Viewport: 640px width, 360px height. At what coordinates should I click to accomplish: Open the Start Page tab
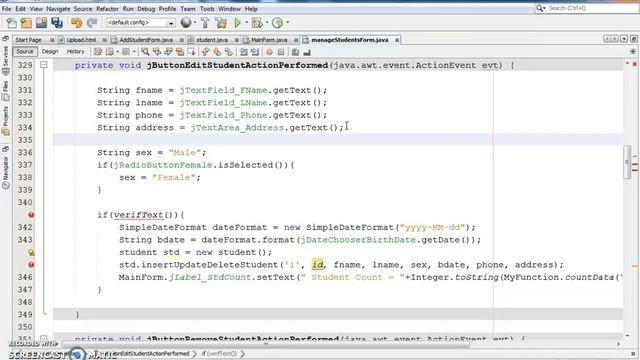click(28, 40)
